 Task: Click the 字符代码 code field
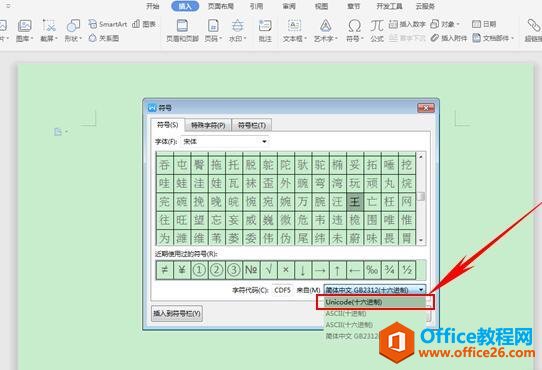tap(282, 290)
